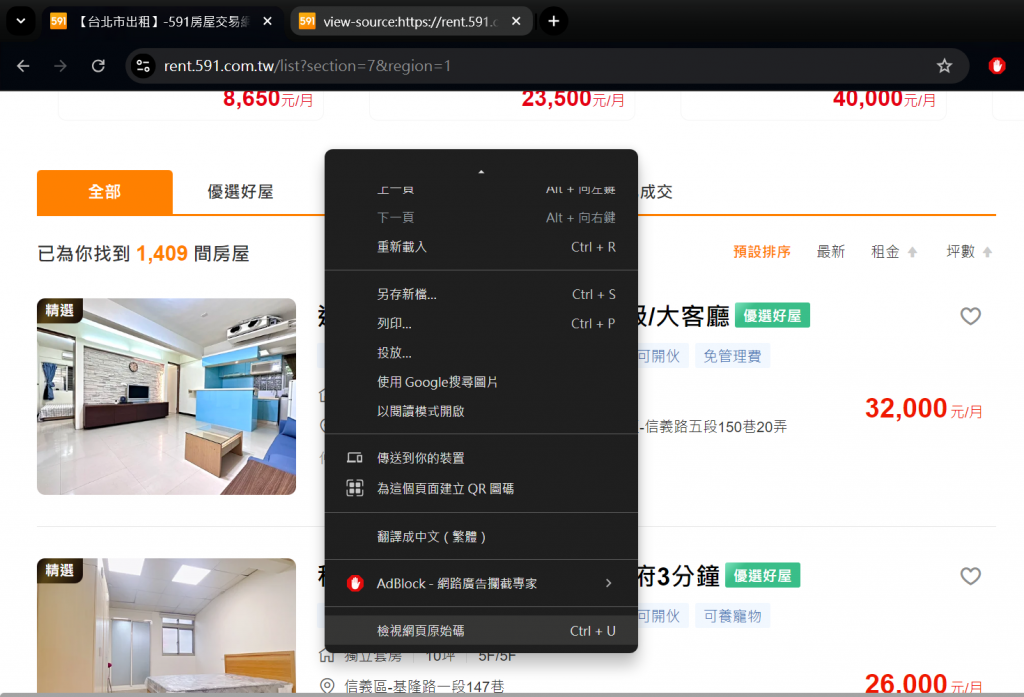Screen dimensions: 1024x697
Task: Bookmark this page with the star icon
Action: [944, 66]
